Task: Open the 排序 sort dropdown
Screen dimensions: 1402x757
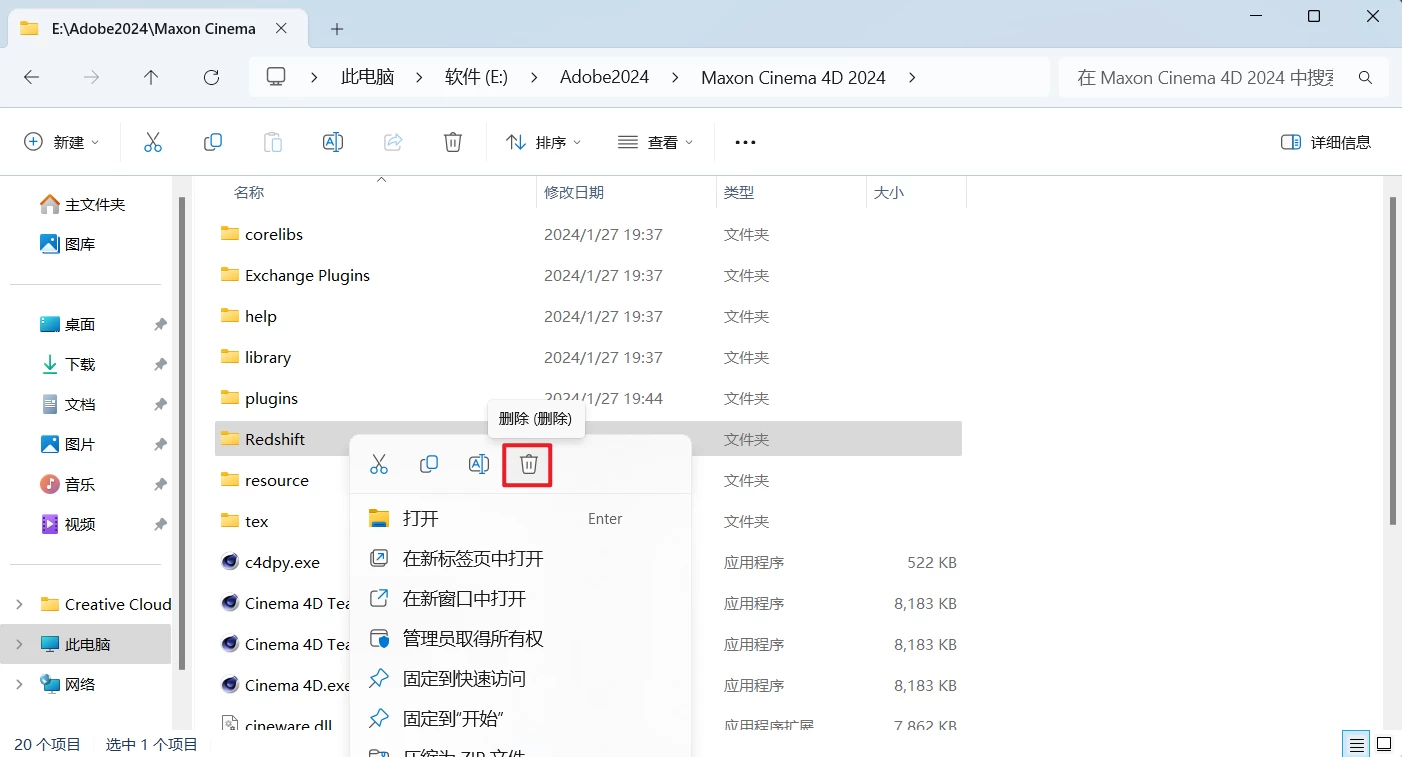Action: [543, 142]
